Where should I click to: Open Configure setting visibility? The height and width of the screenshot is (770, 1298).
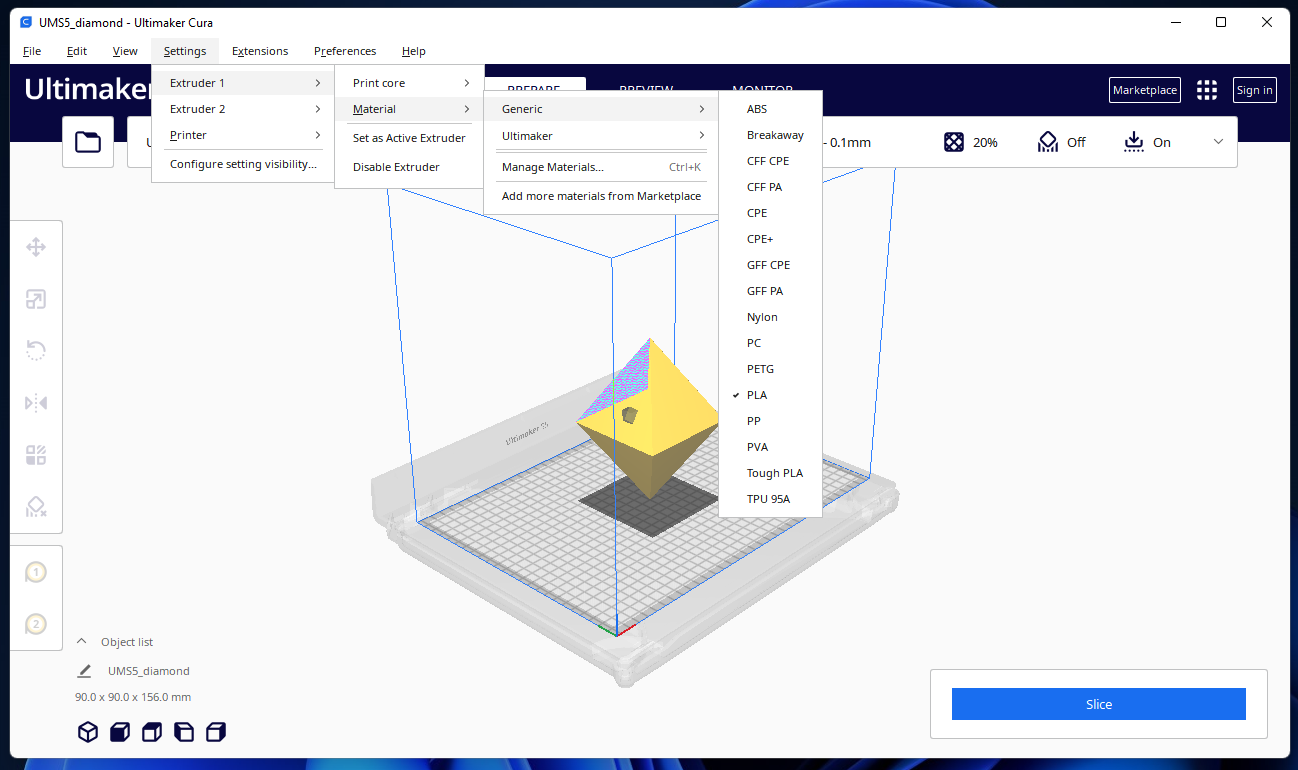coord(243,164)
